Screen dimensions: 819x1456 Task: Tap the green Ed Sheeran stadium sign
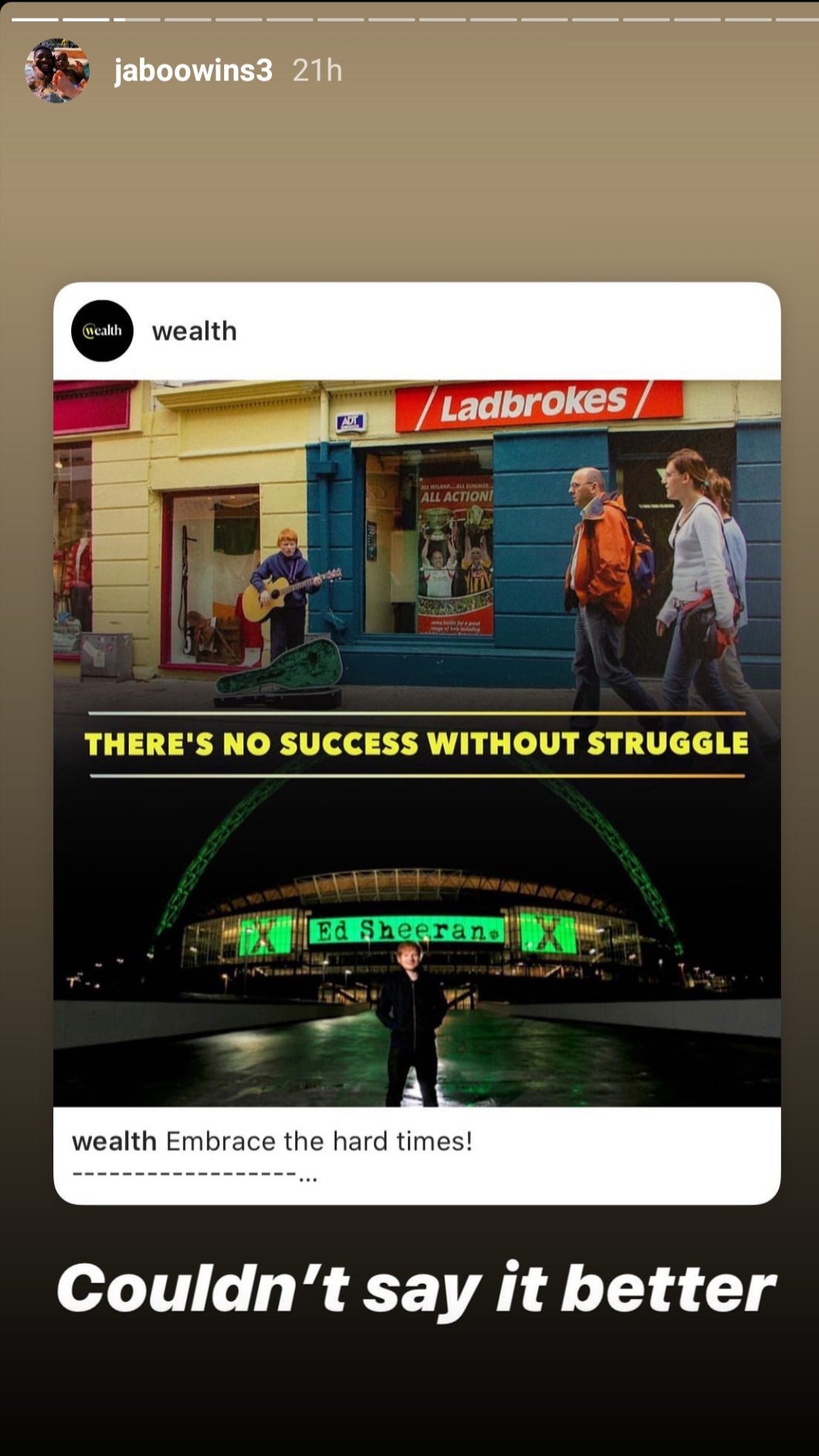tap(406, 930)
